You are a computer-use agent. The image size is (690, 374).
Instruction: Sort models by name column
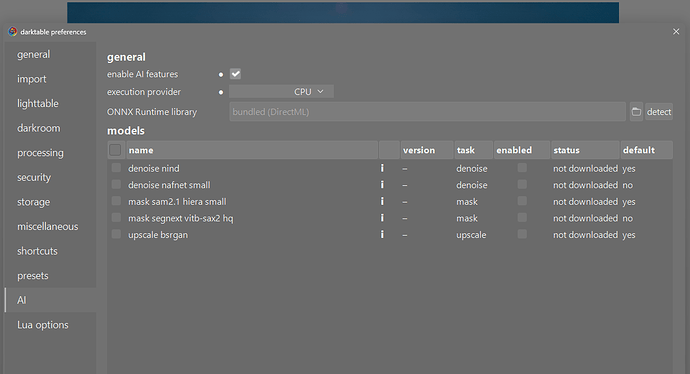point(252,150)
